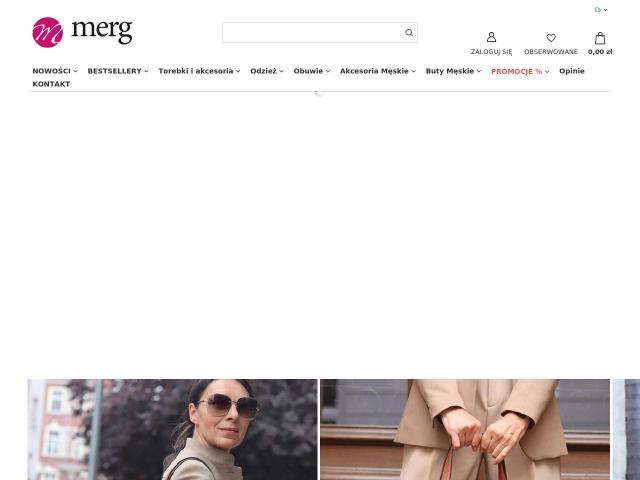Open the login user icon
Image resolution: width=640 pixels, height=480 pixels.
pos(491,37)
